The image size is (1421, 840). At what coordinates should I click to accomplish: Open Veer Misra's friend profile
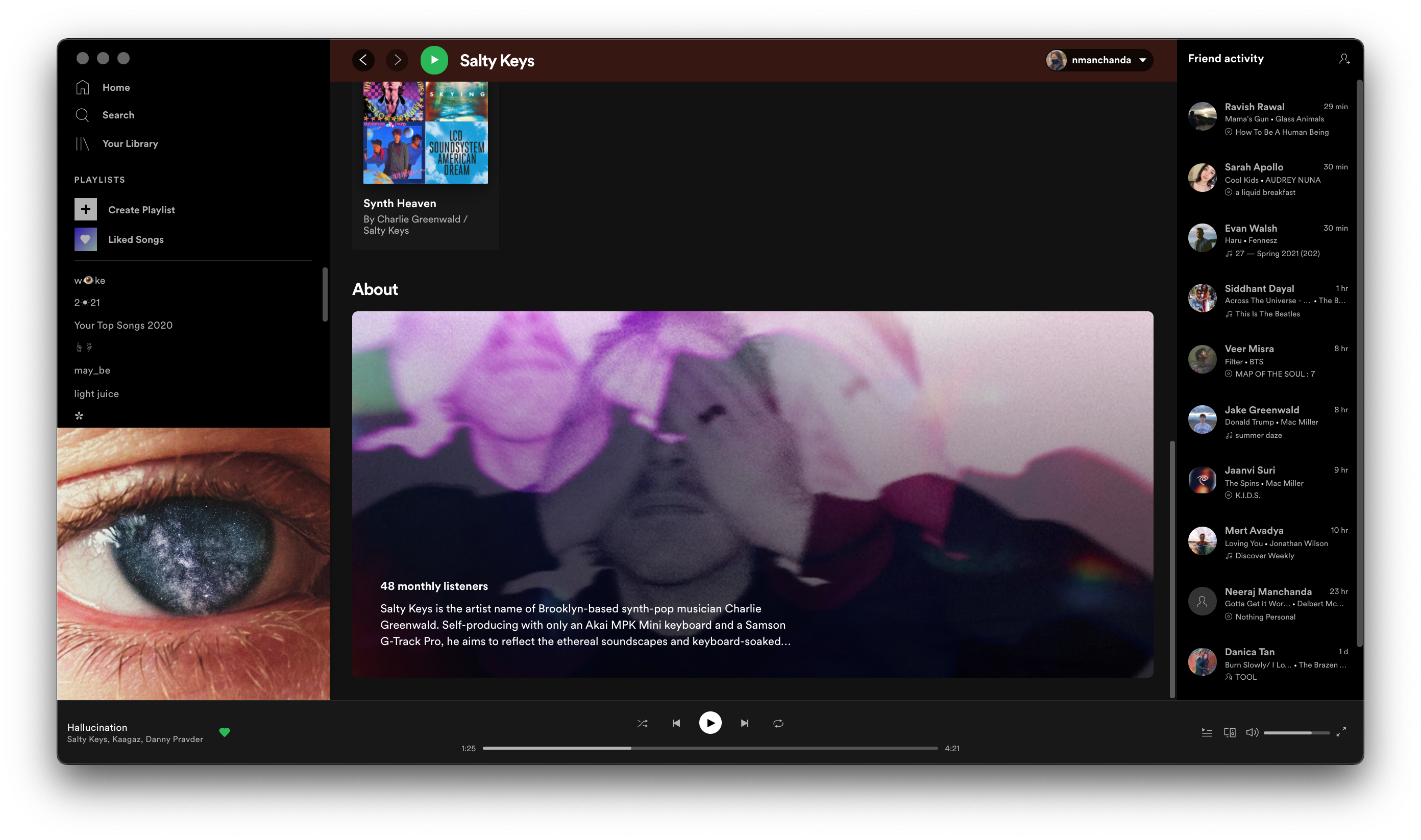coord(1249,349)
